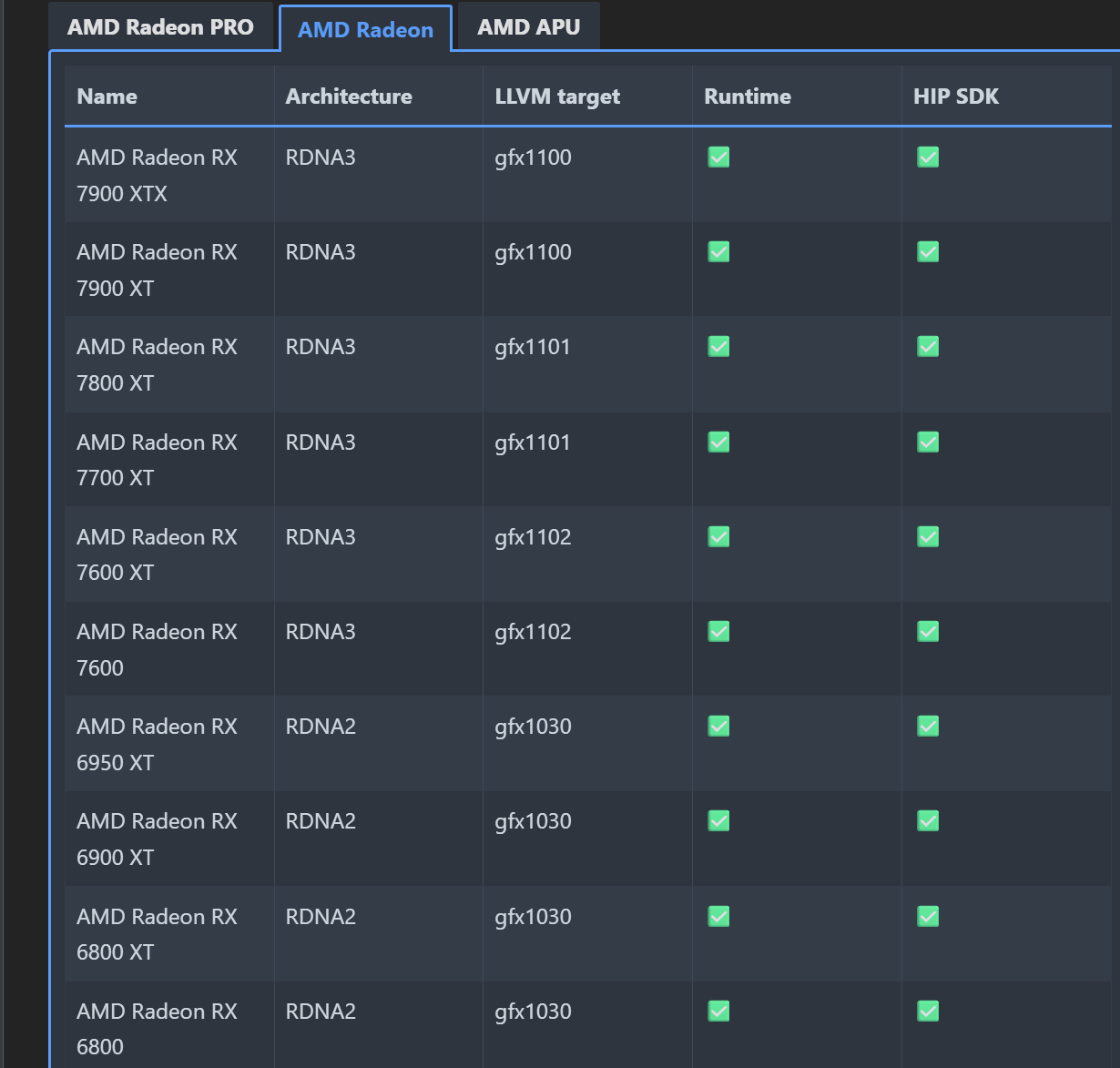Click gfx1030 in the RX 6800 row
Screen dimensions: 1120x1068
coord(533,1012)
